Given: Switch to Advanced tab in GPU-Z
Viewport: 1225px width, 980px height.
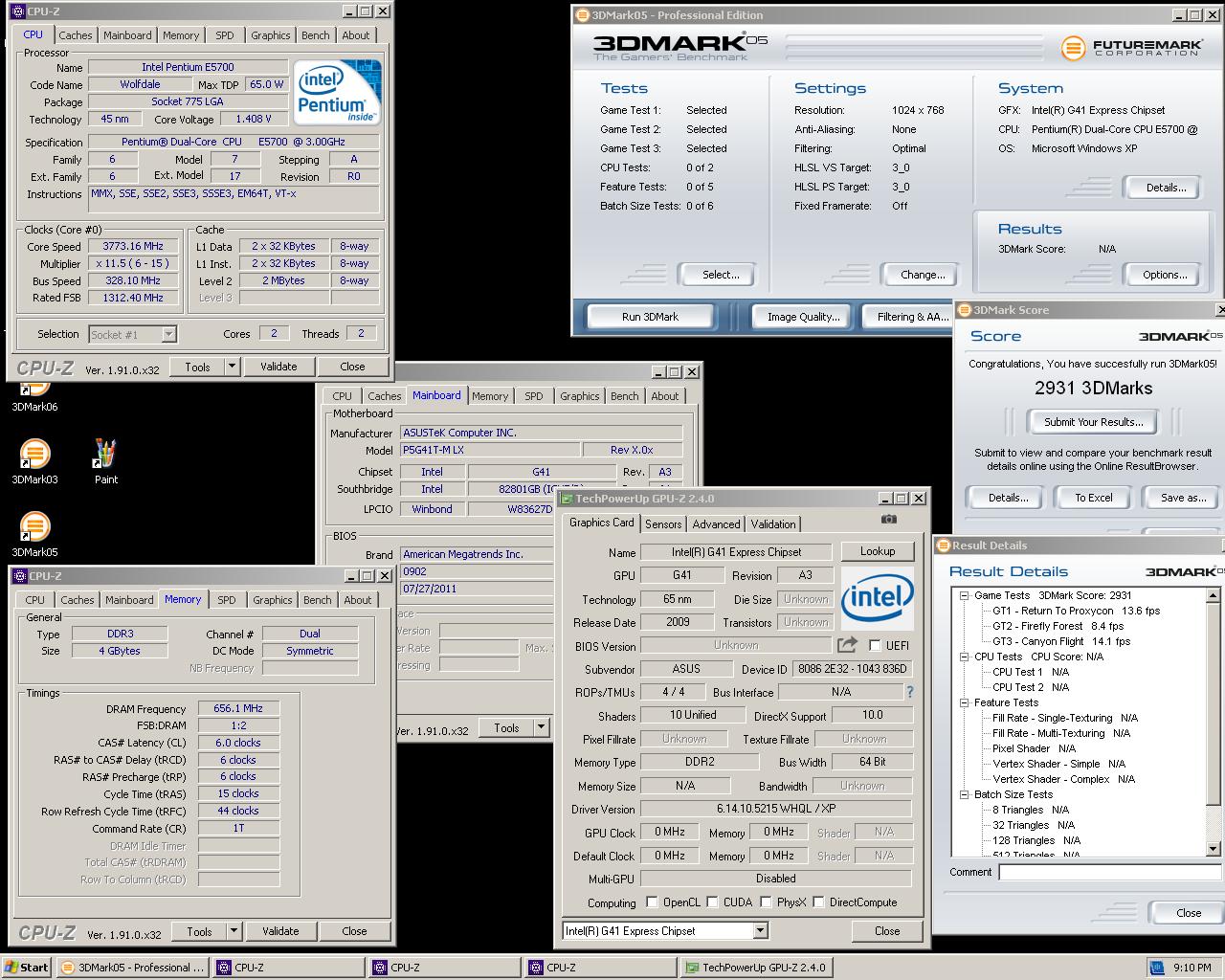Looking at the screenshot, I should [x=716, y=524].
